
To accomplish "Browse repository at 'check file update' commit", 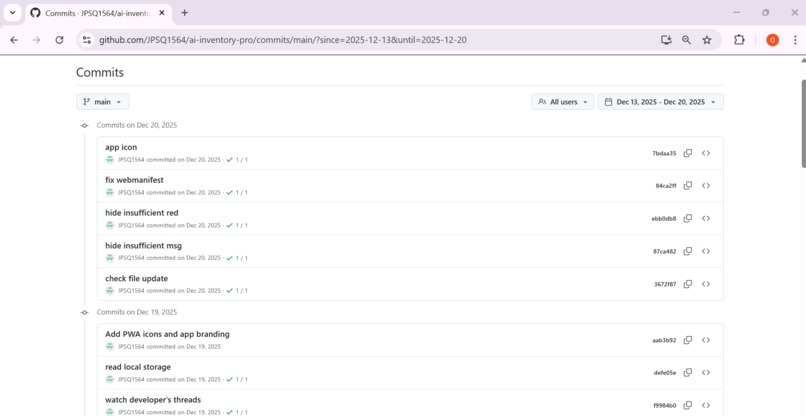I will (706, 284).
